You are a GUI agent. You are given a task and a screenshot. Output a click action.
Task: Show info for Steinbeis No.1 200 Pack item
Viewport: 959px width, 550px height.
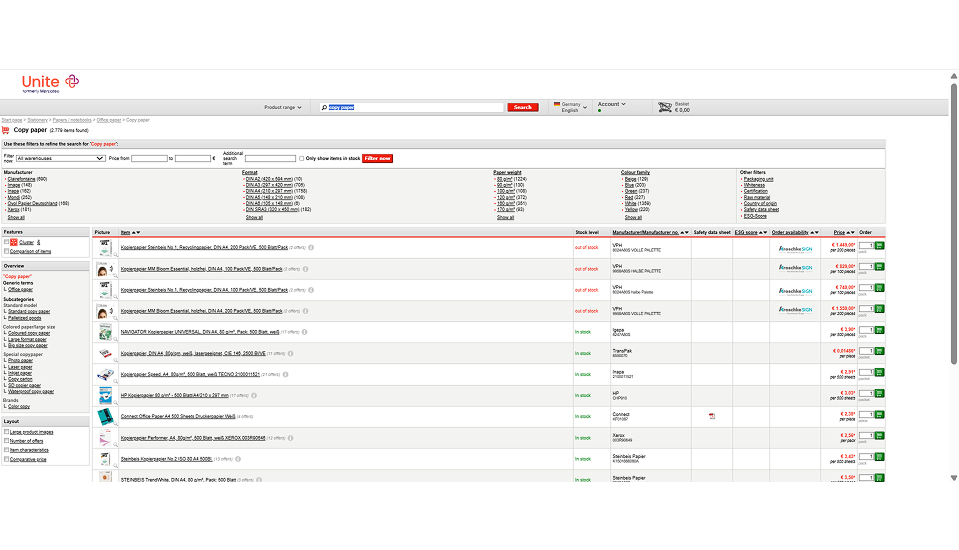click(x=311, y=248)
